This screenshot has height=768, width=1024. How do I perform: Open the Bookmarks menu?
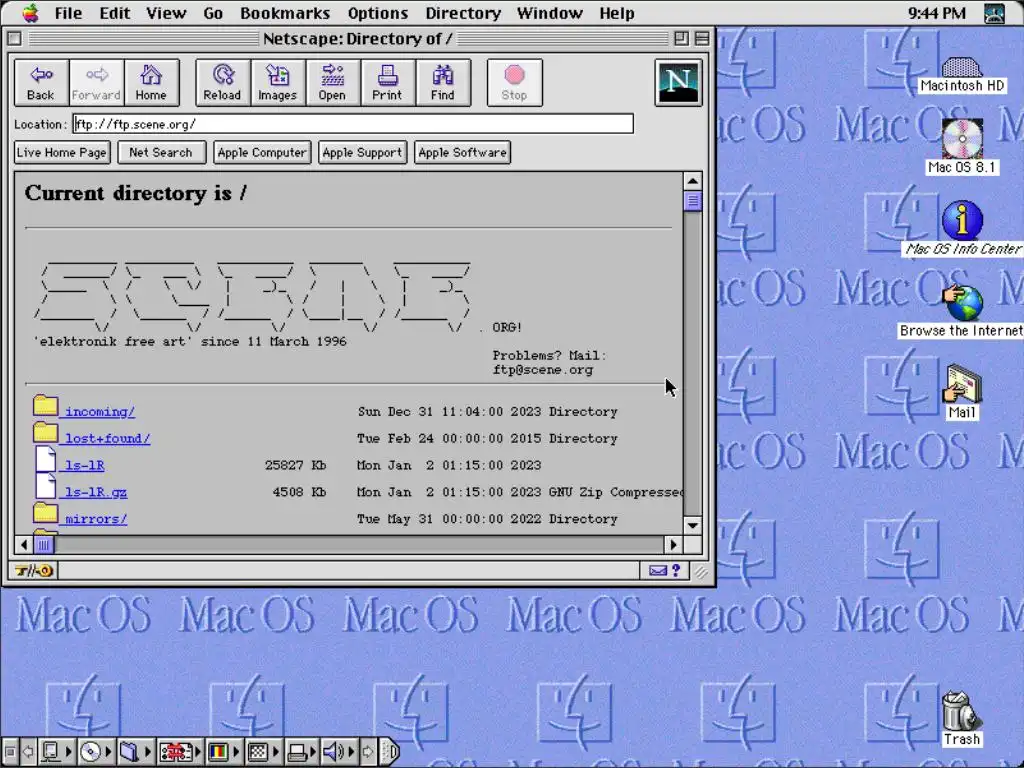tap(285, 13)
